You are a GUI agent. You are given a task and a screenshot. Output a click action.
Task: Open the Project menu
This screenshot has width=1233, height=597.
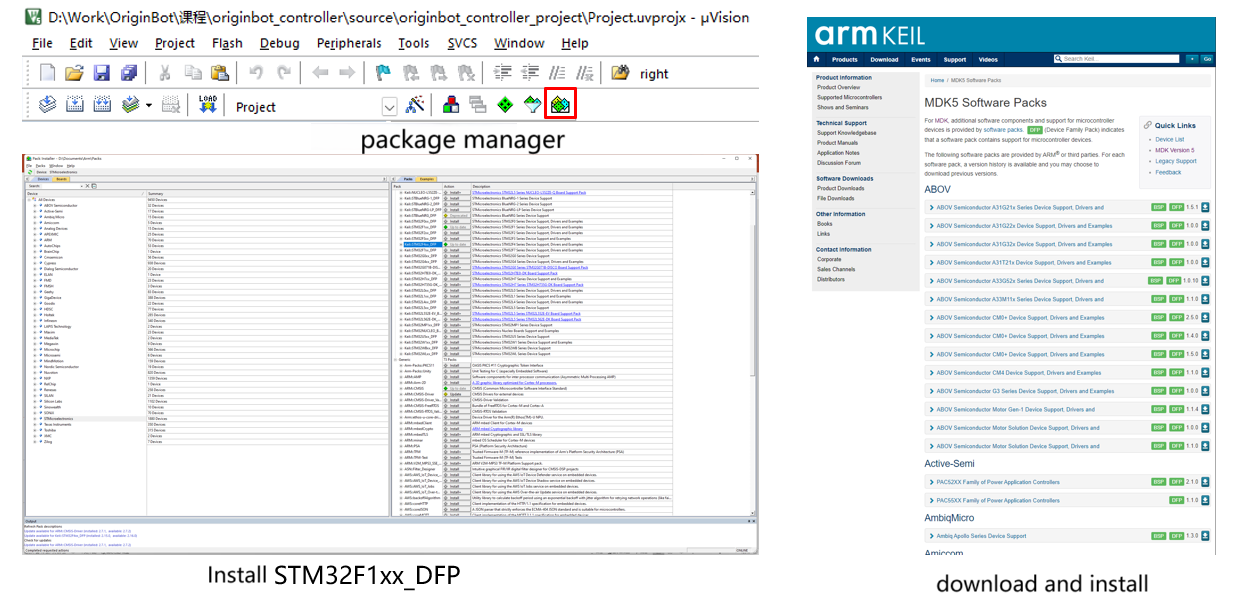[x=175, y=43]
